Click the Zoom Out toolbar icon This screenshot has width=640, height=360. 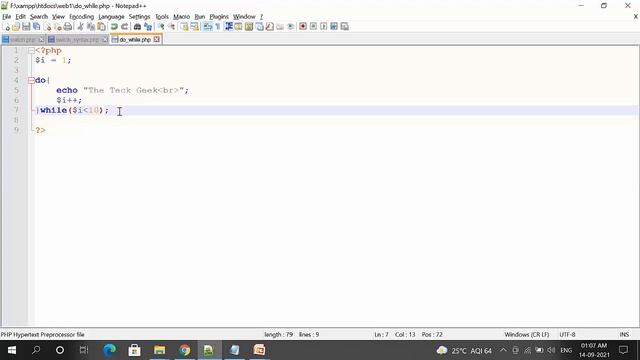click(x=172, y=27)
